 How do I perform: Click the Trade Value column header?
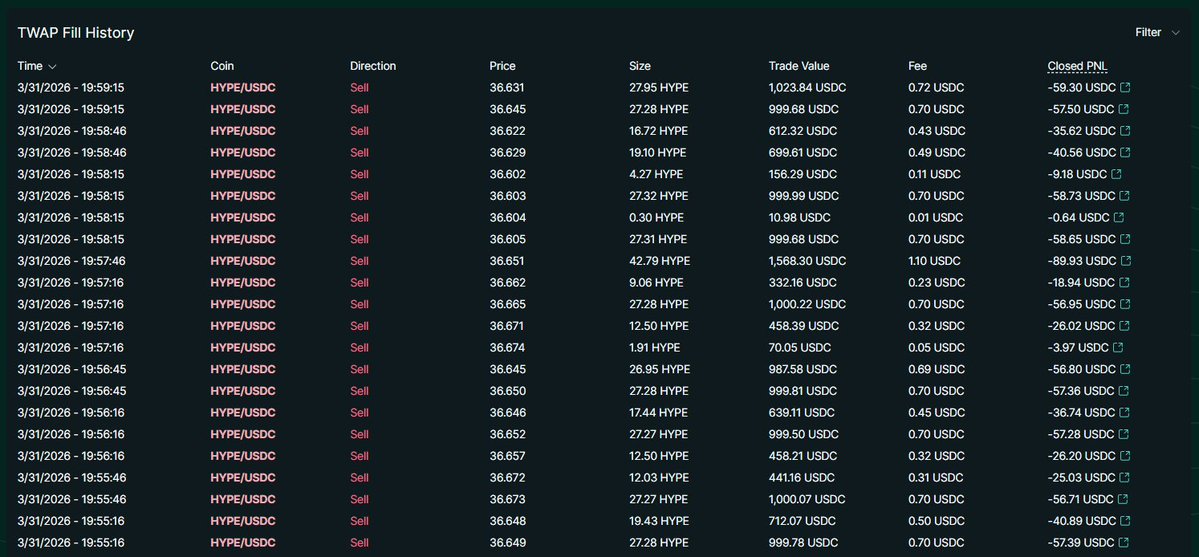click(799, 66)
